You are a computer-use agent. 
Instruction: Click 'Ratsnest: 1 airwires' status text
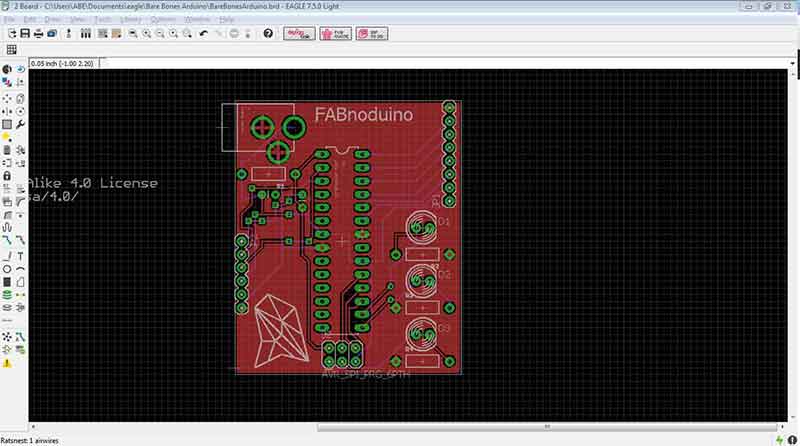(30, 440)
